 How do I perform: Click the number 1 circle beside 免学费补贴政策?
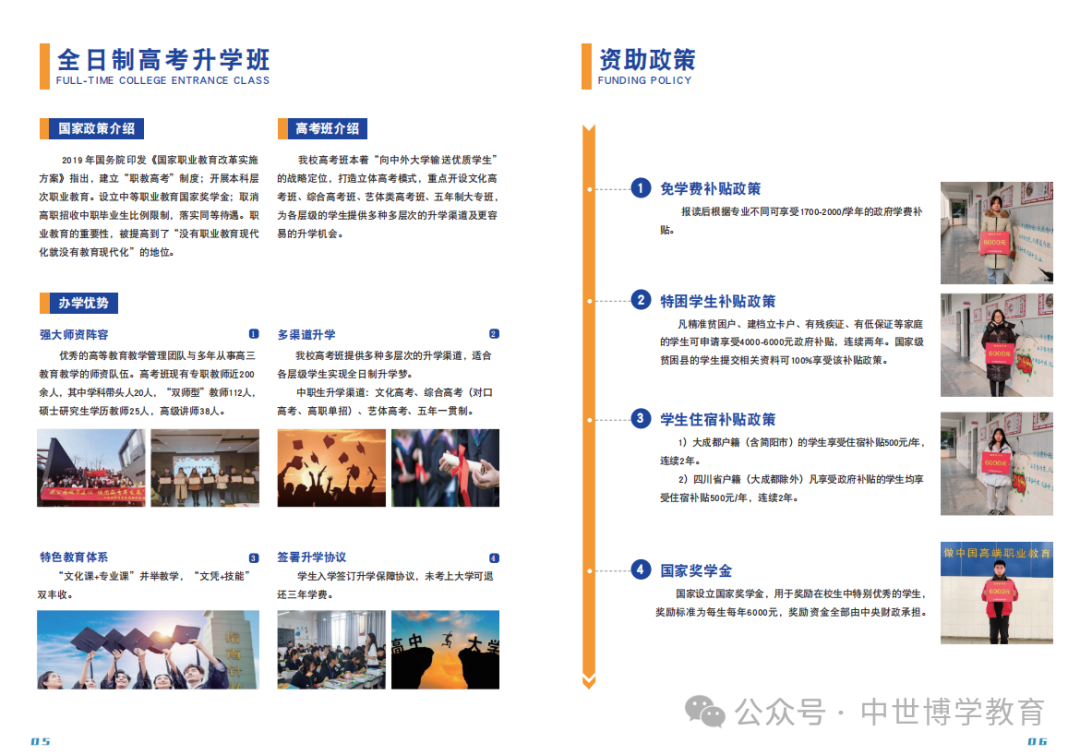point(641,188)
